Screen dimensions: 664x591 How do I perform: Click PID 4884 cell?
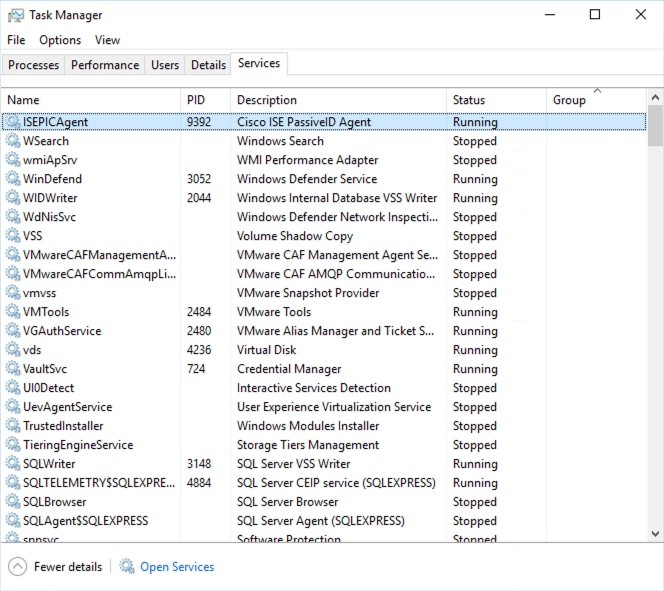(x=199, y=483)
